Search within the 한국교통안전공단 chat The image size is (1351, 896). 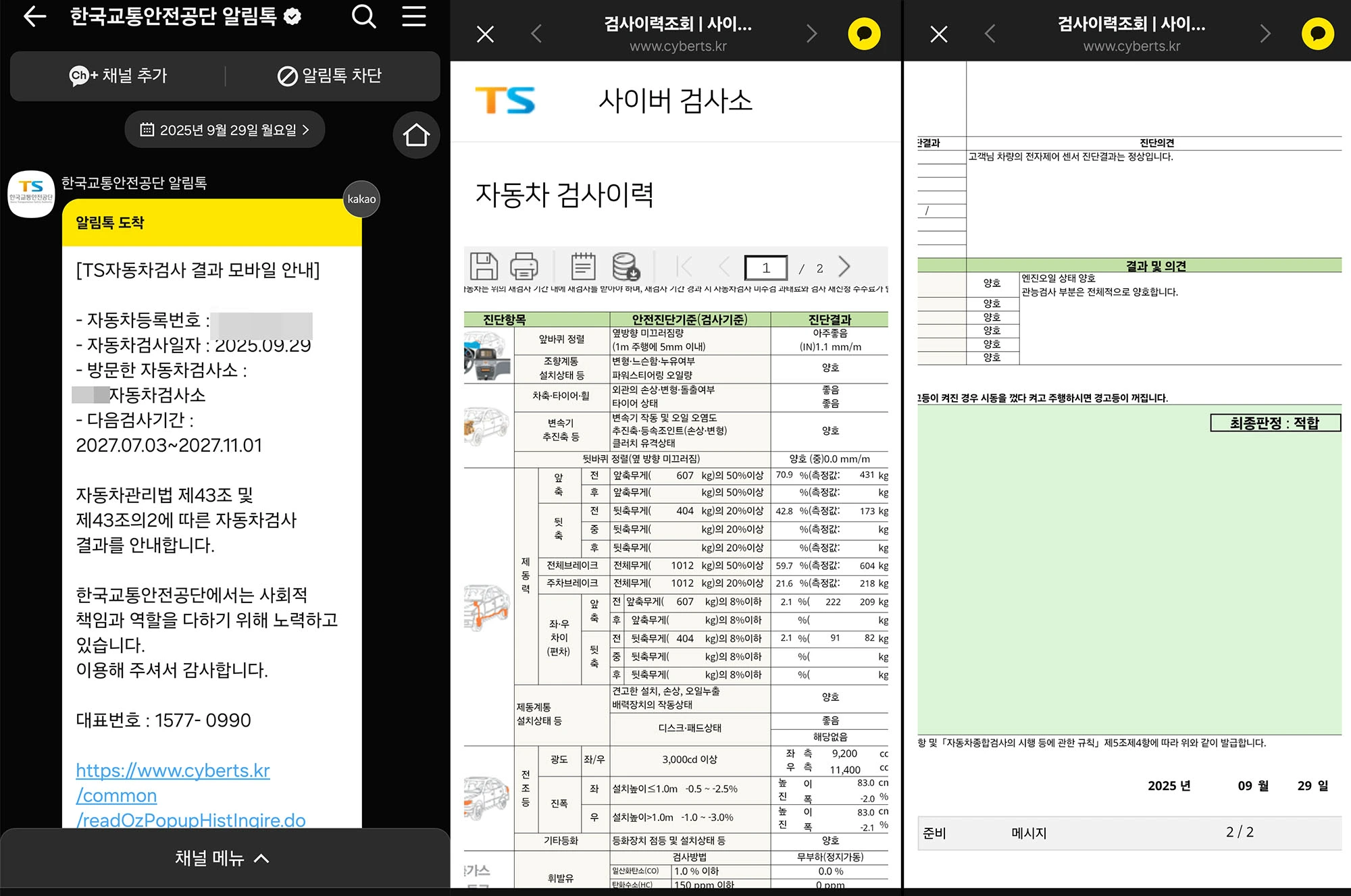pos(364,17)
